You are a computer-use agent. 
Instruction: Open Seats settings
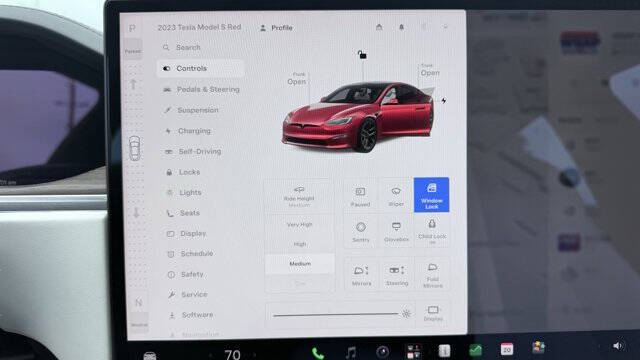tap(183, 213)
